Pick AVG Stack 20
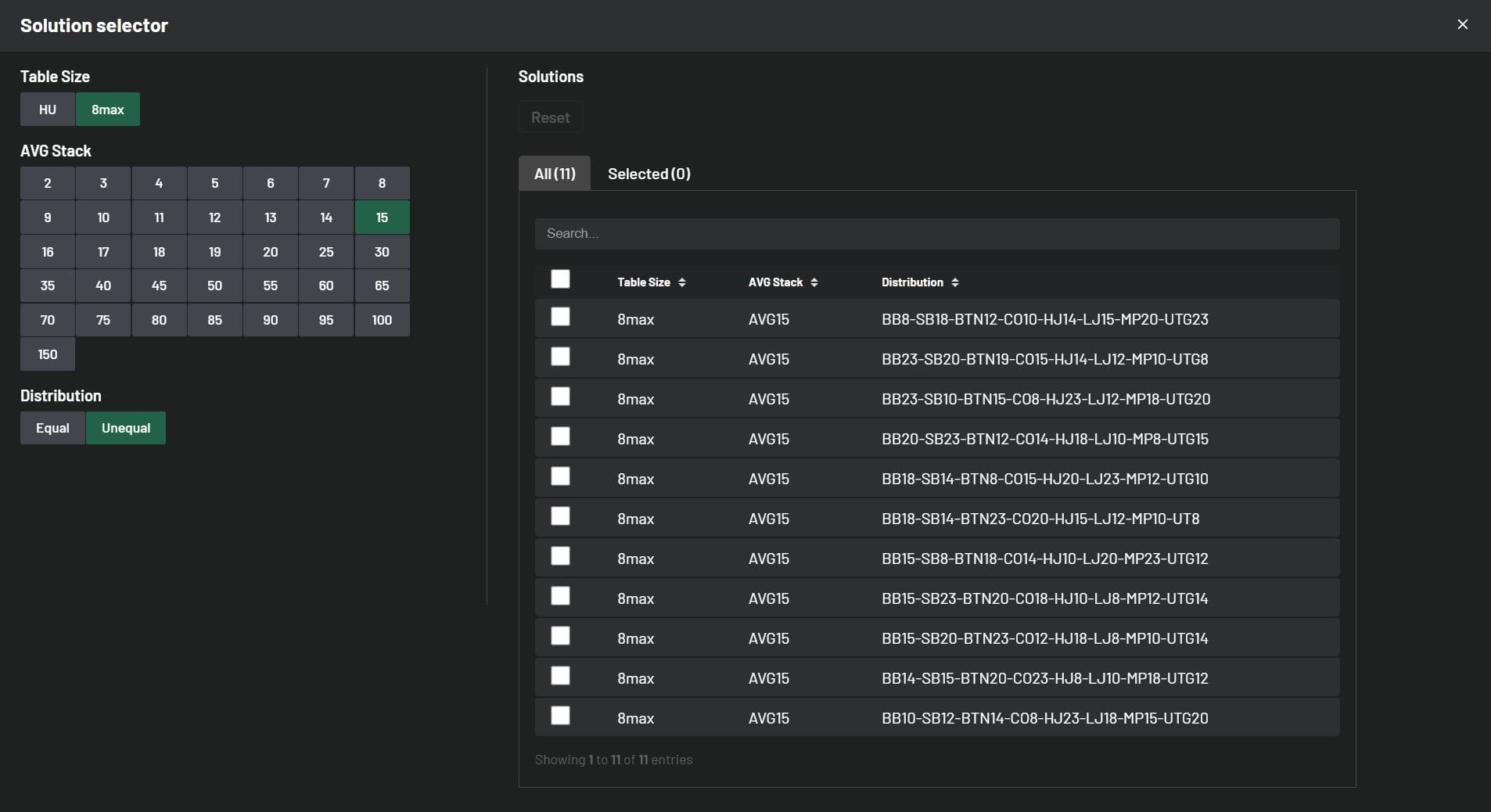The width and height of the screenshot is (1491, 812). point(271,252)
